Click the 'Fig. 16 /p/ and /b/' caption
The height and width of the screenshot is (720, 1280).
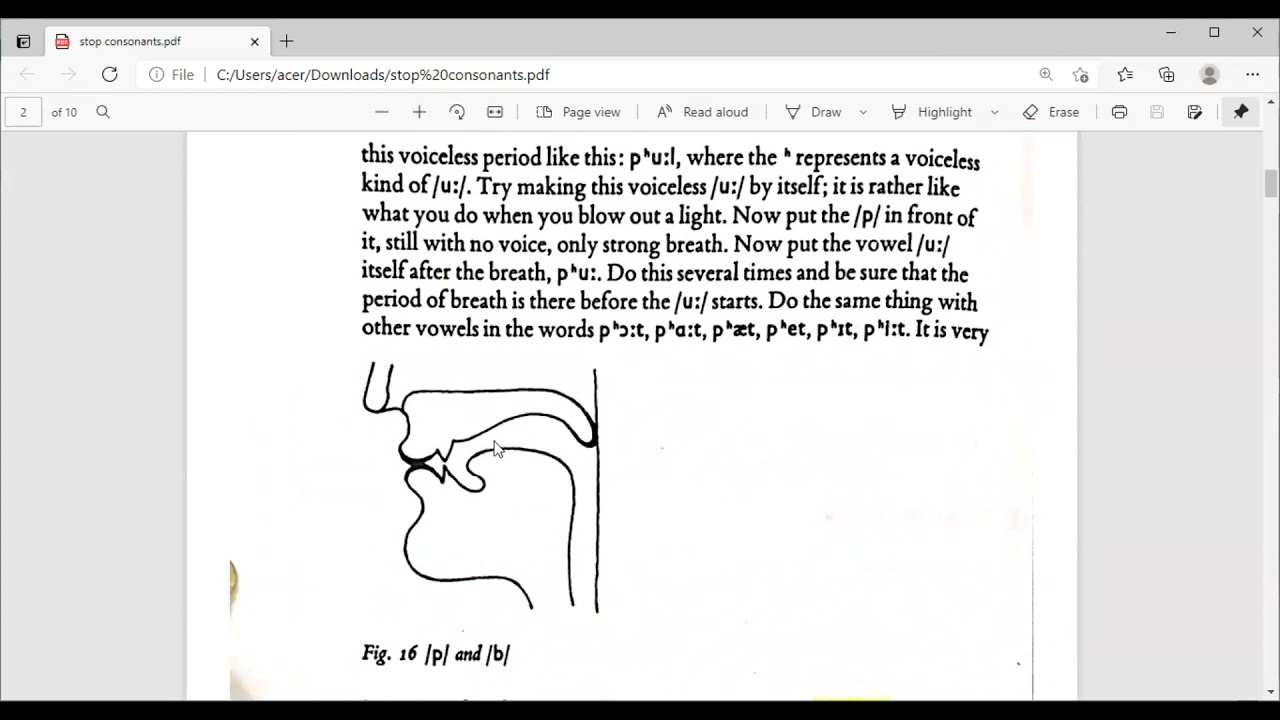click(x=436, y=654)
